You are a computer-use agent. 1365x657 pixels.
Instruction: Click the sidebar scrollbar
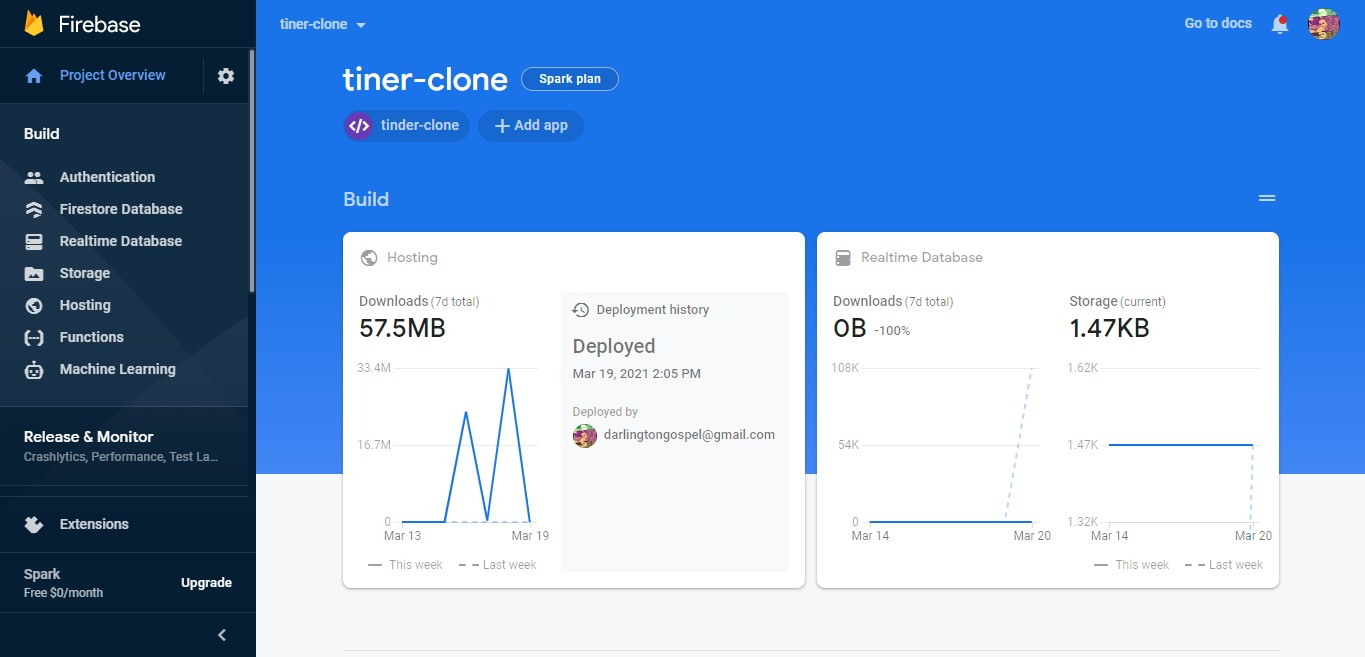[252, 170]
